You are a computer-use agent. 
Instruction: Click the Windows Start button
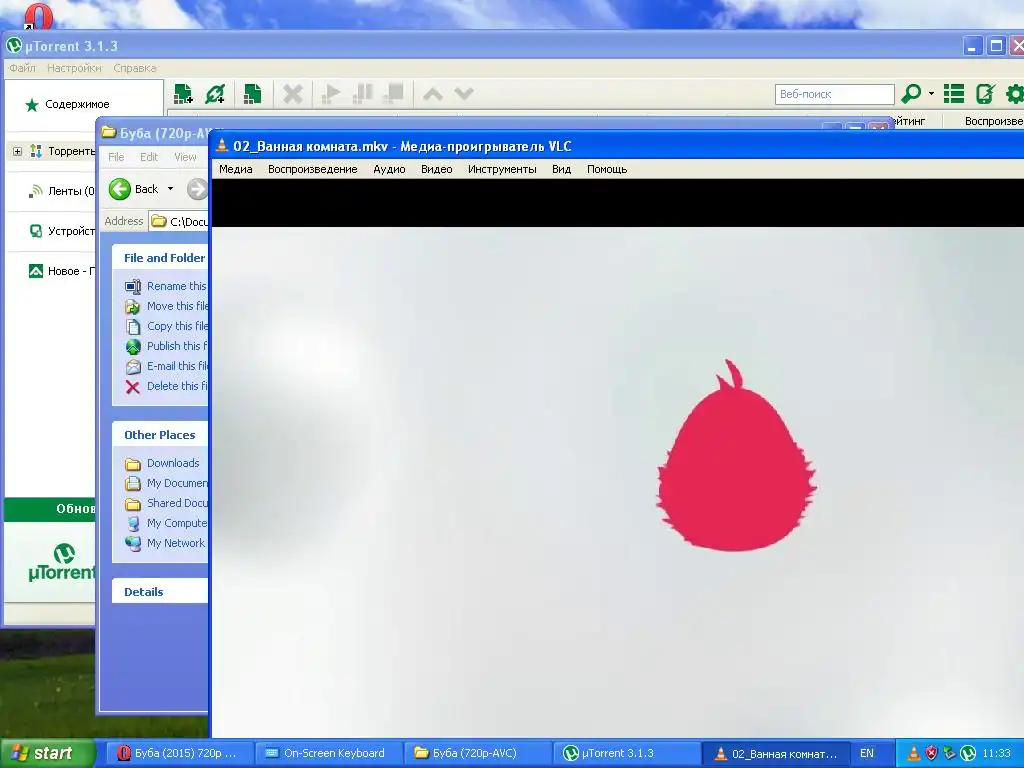coord(47,753)
